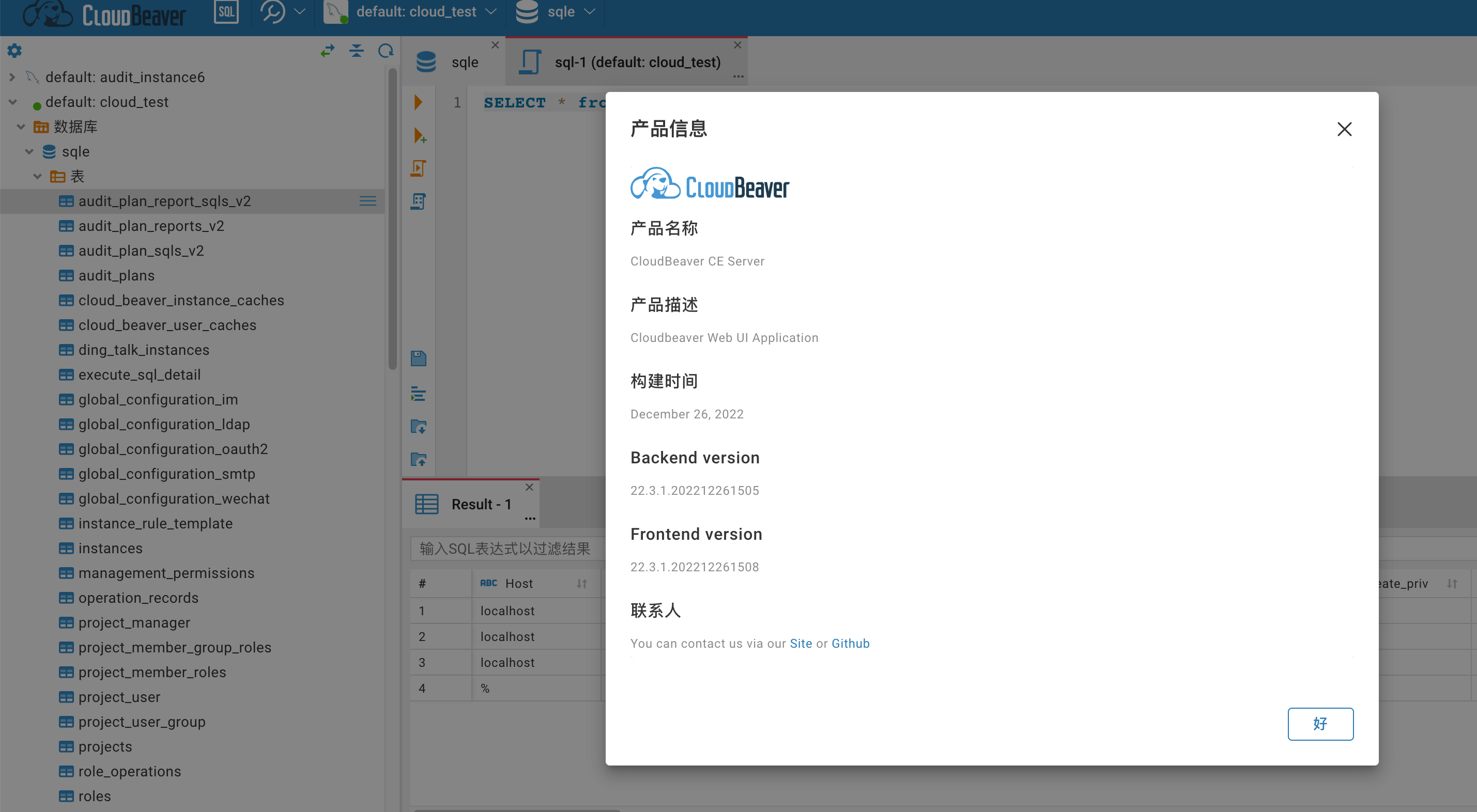
Task: Toggle sorting on the Host column
Action: [x=581, y=583]
